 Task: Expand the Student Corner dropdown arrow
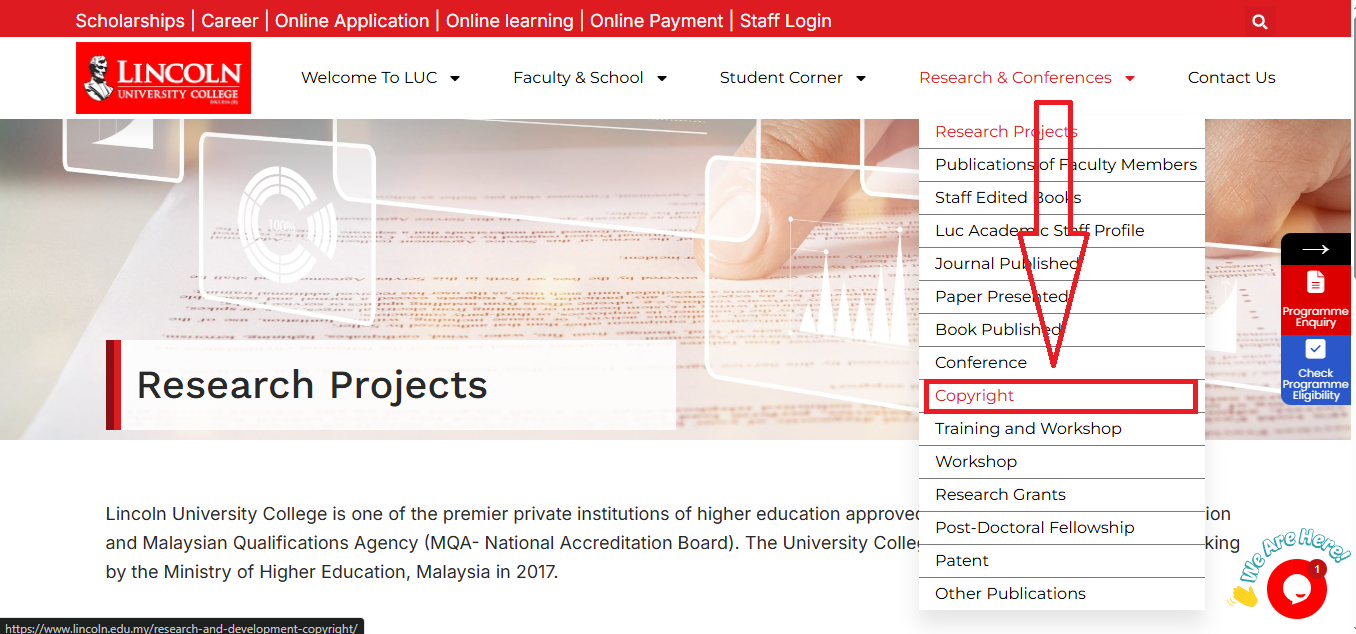[861, 78]
